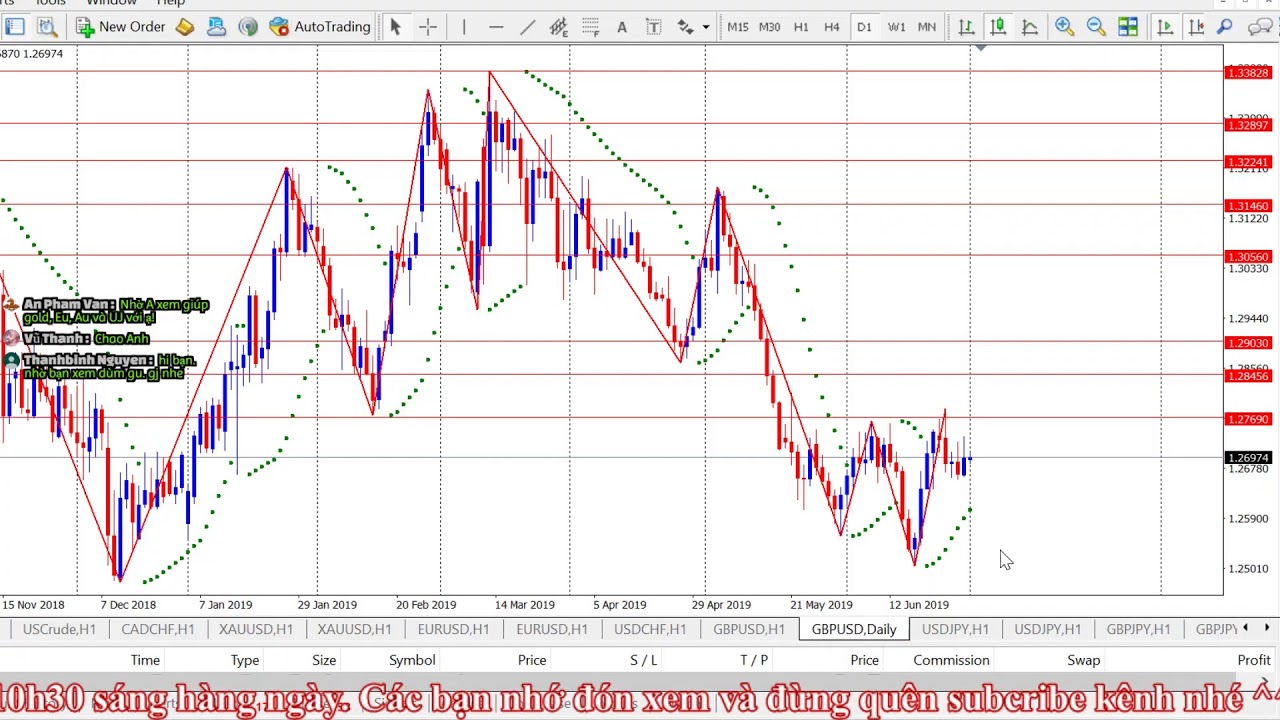This screenshot has height=720, width=1280.
Task: Switch to CADCHF,H1 chart tab
Action: (x=157, y=629)
